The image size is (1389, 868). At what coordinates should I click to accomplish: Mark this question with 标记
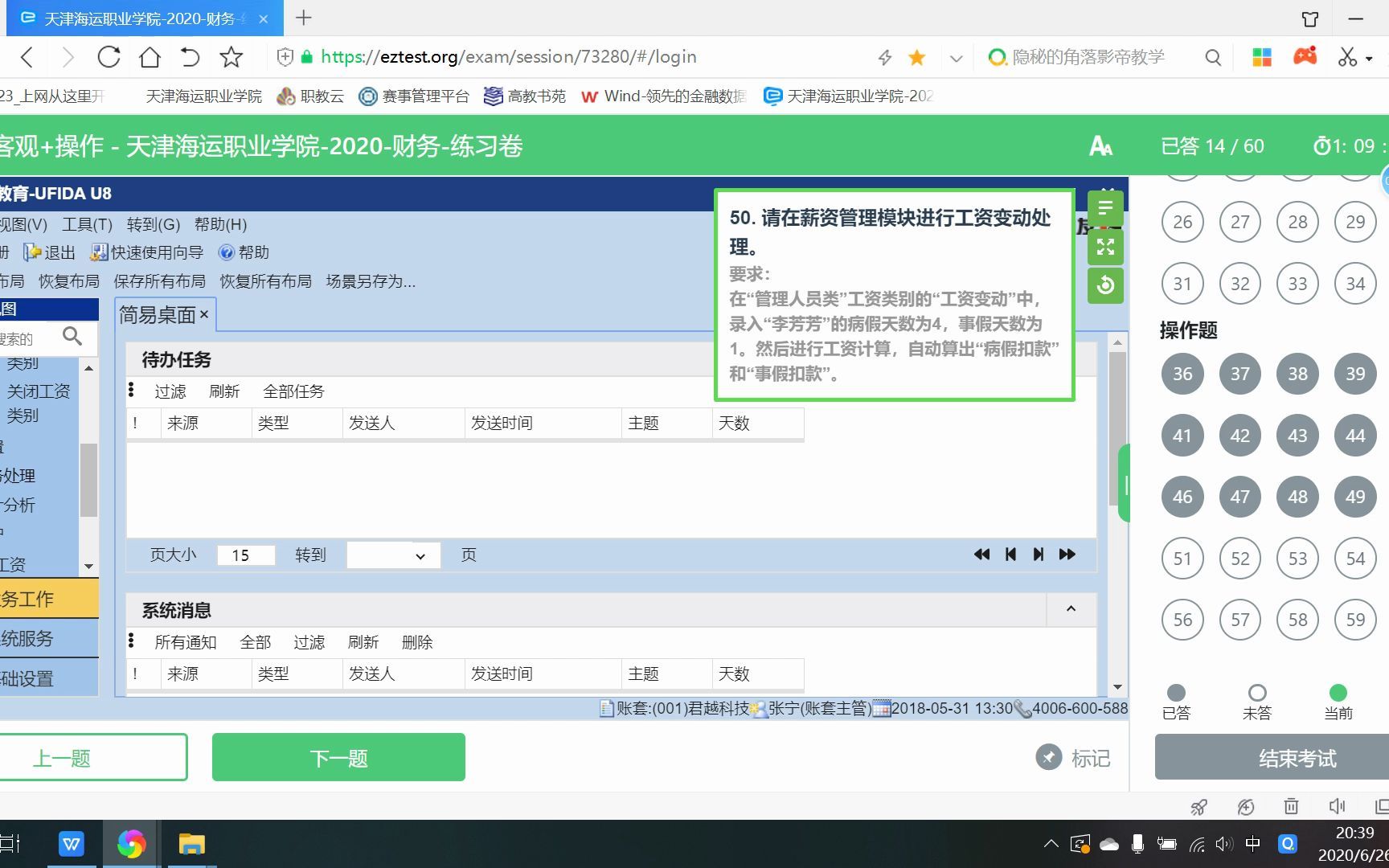[1073, 757]
